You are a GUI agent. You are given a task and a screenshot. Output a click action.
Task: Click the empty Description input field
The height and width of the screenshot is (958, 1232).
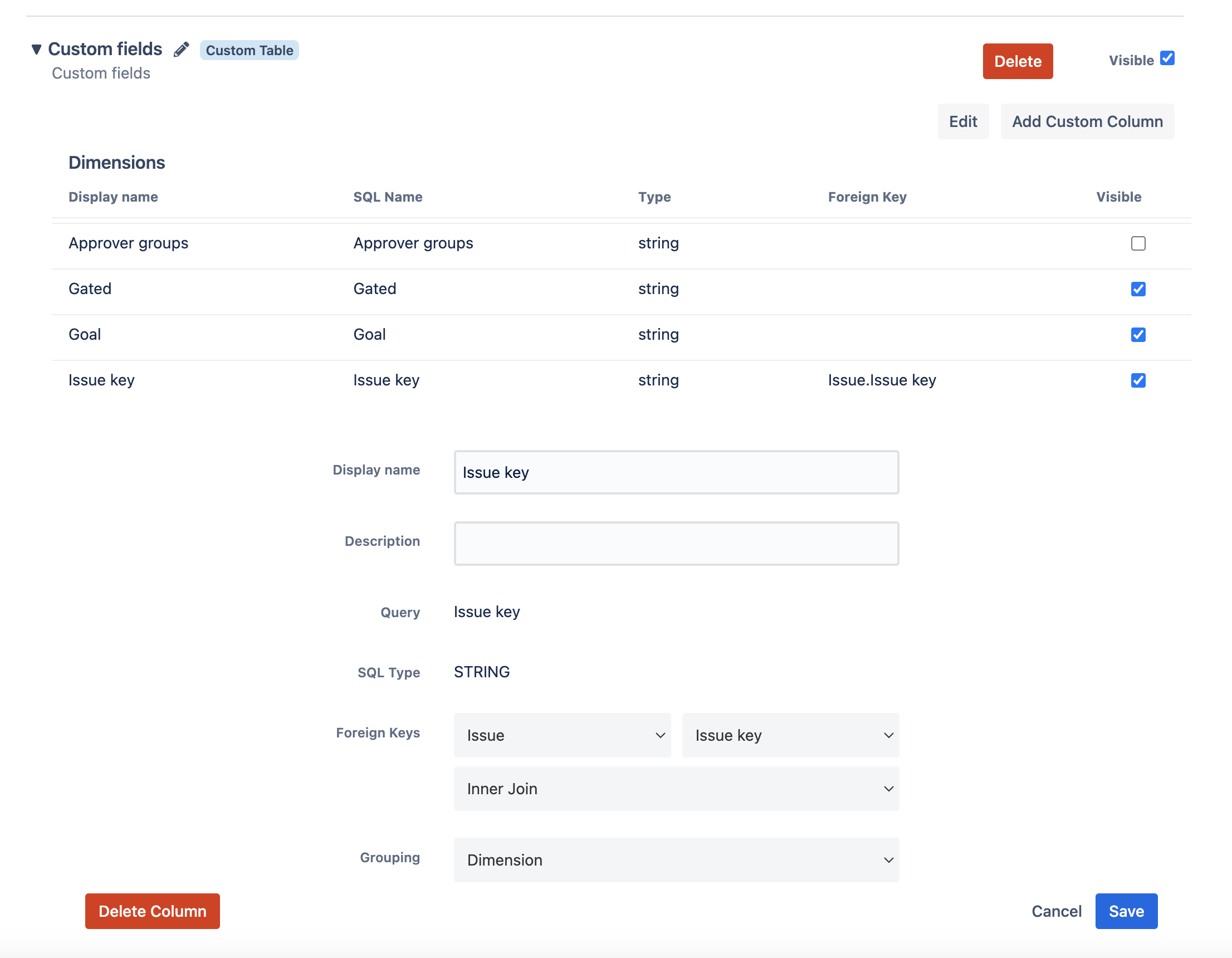[x=676, y=543]
